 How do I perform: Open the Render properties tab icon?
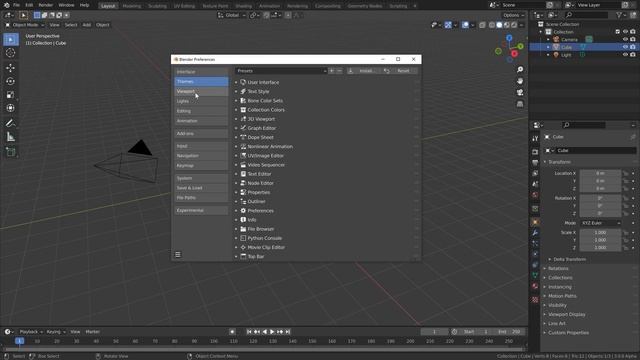[x=535, y=152]
